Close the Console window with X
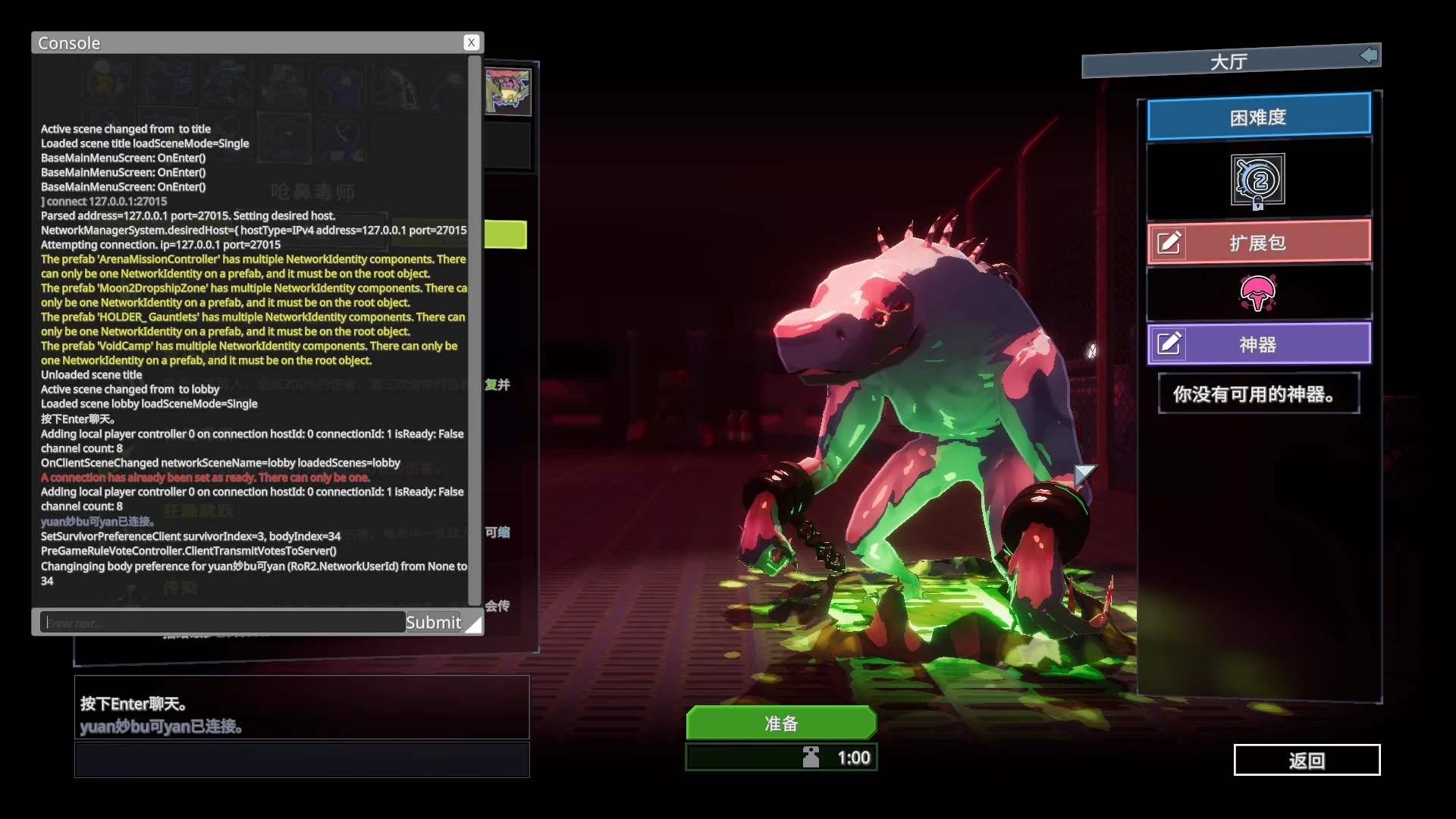Screen dimensions: 1456x819 coord(471,42)
